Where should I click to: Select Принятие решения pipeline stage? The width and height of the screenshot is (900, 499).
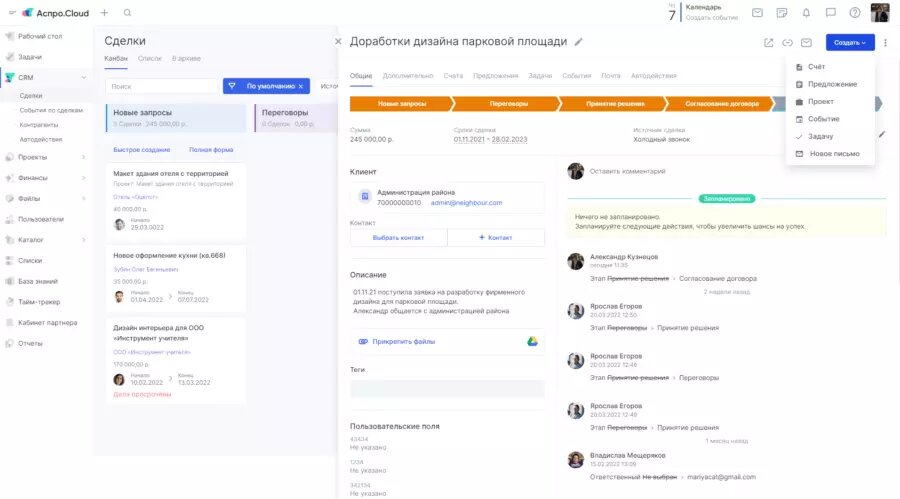tap(615, 104)
